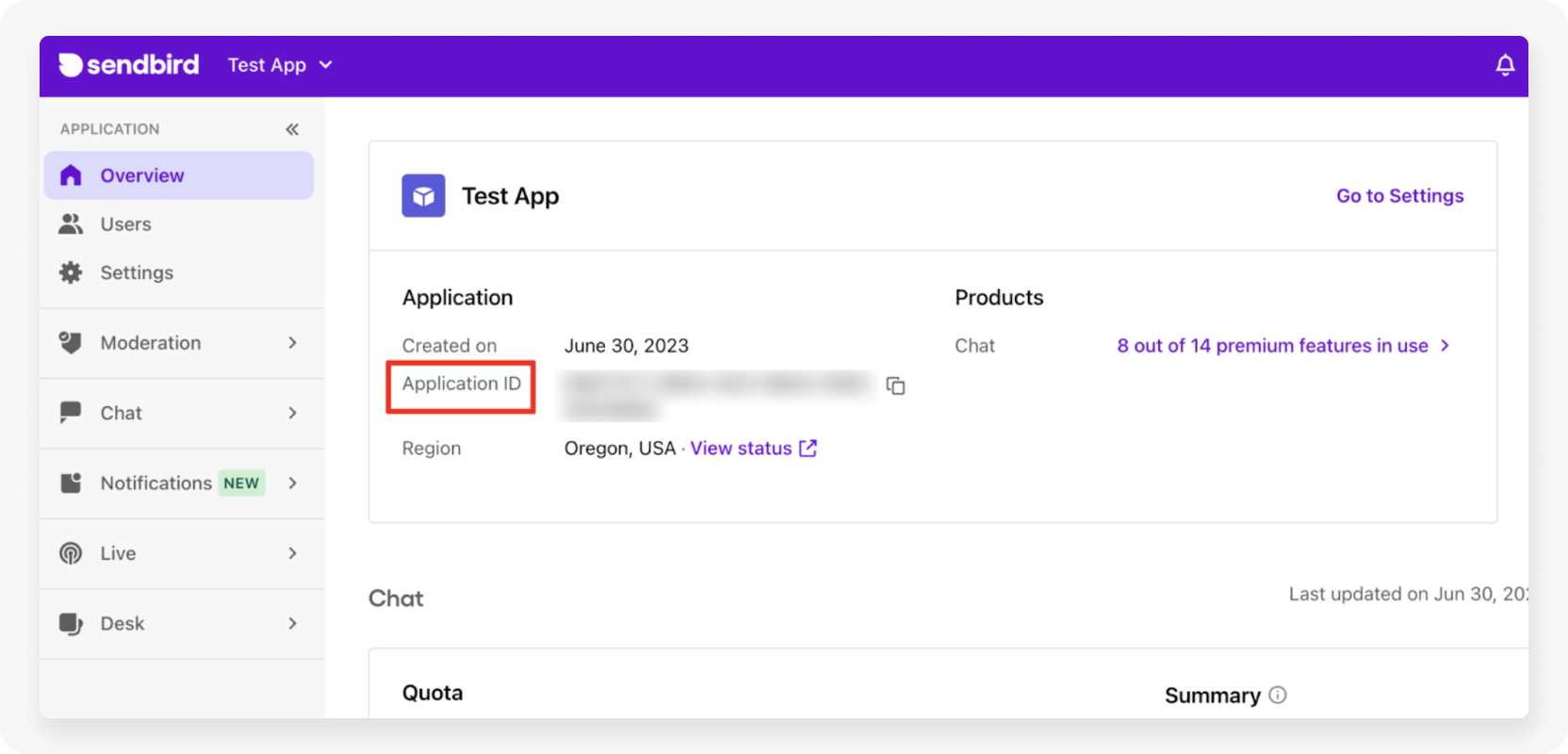Image resolution: width=1568 pixels, height=754 pixels.
Task: Click the Notifications sidebar icon
Action: tap(71, 483)
